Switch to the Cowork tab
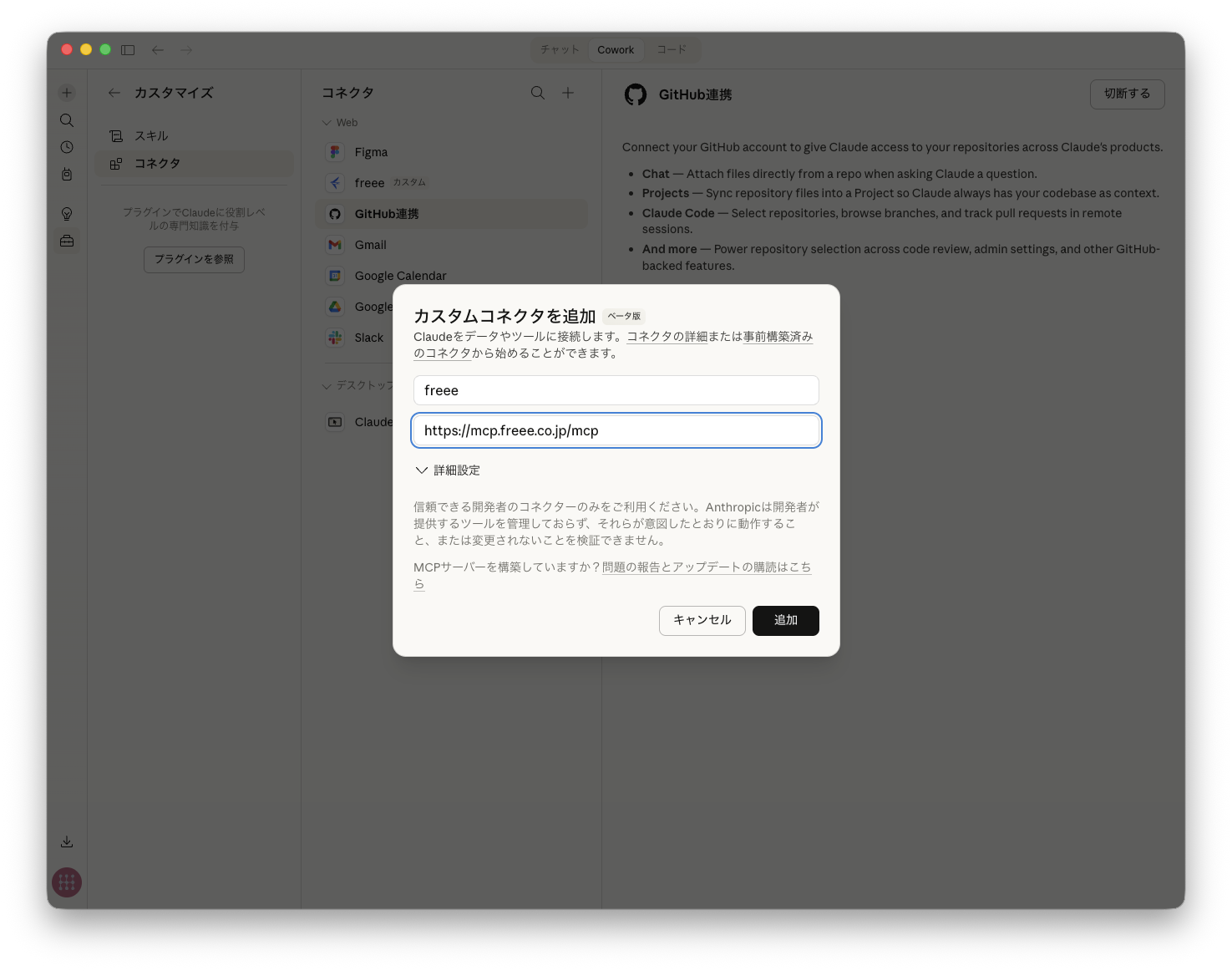 (x=616, y=50)
